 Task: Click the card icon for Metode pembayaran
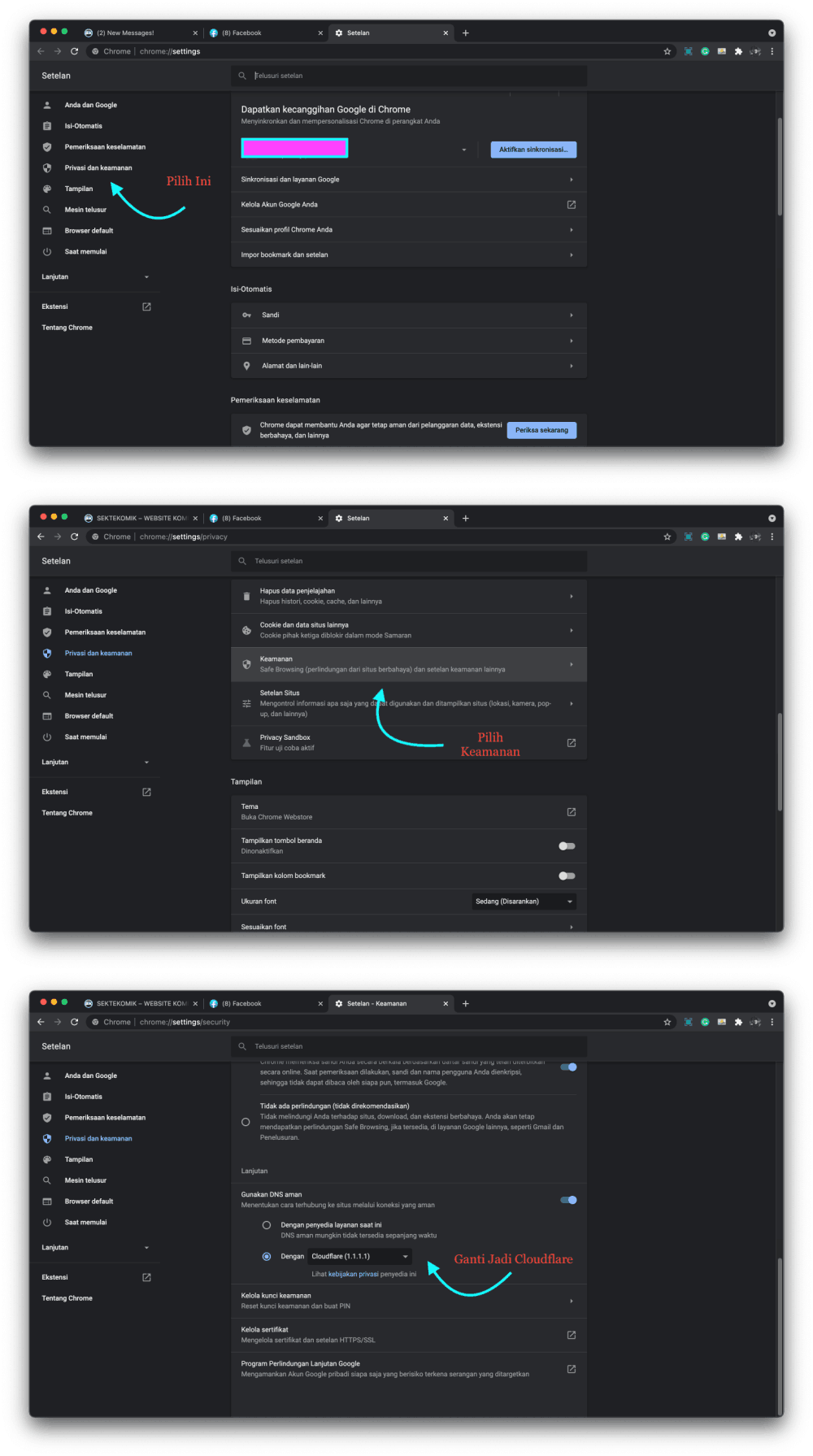coord(246,341)
